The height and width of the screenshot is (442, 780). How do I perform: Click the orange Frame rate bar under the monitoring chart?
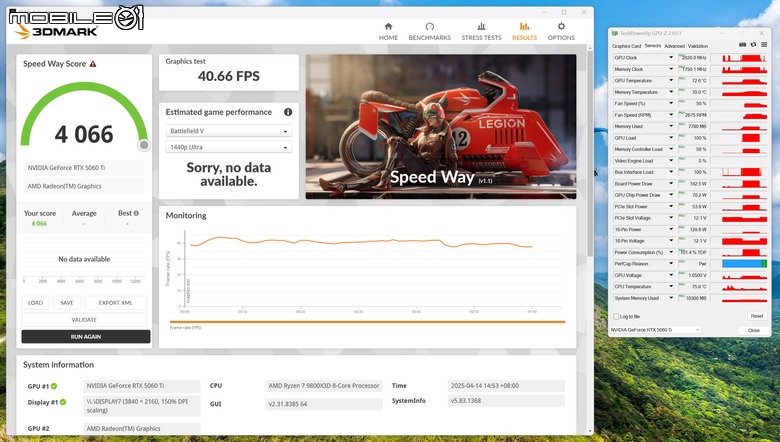tap(368, 322)
